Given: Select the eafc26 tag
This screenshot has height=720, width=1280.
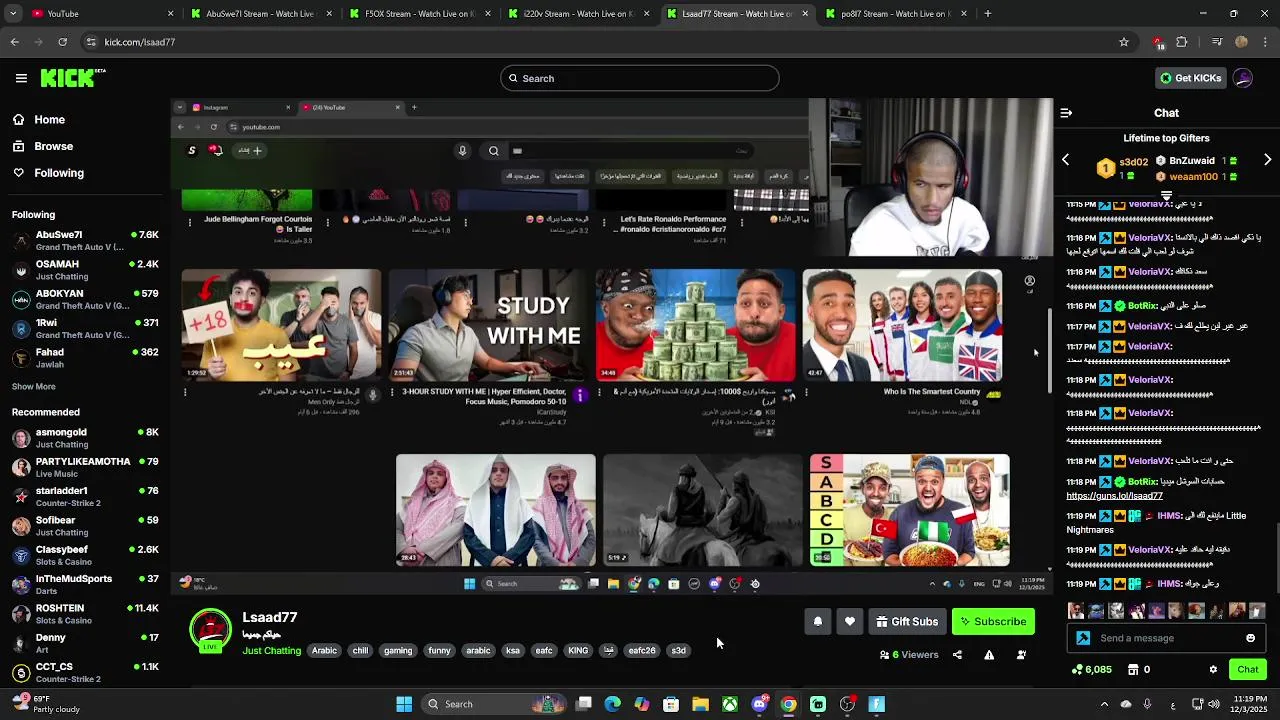Looking at the screenshot, I should [642, 651].
